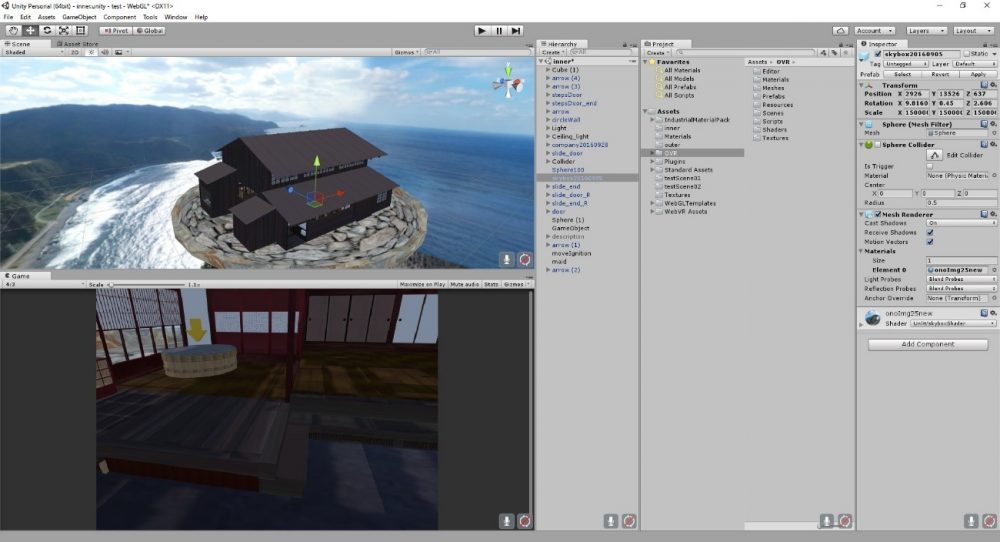Select the Move tool in toolbar
This screenshot has height=542, width=1000.
30,31
